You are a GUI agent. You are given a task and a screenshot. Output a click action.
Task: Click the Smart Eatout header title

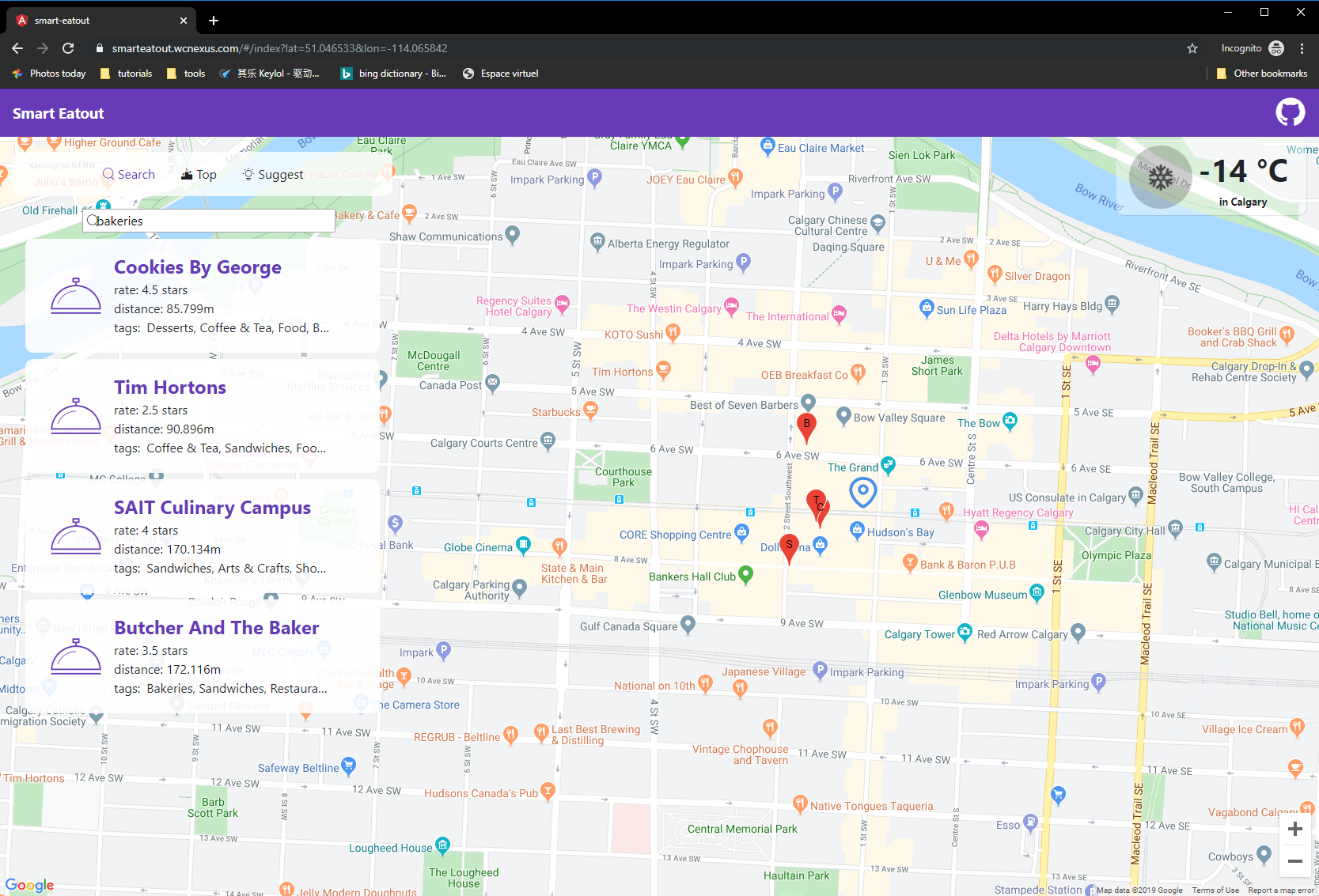coord(59,113)
